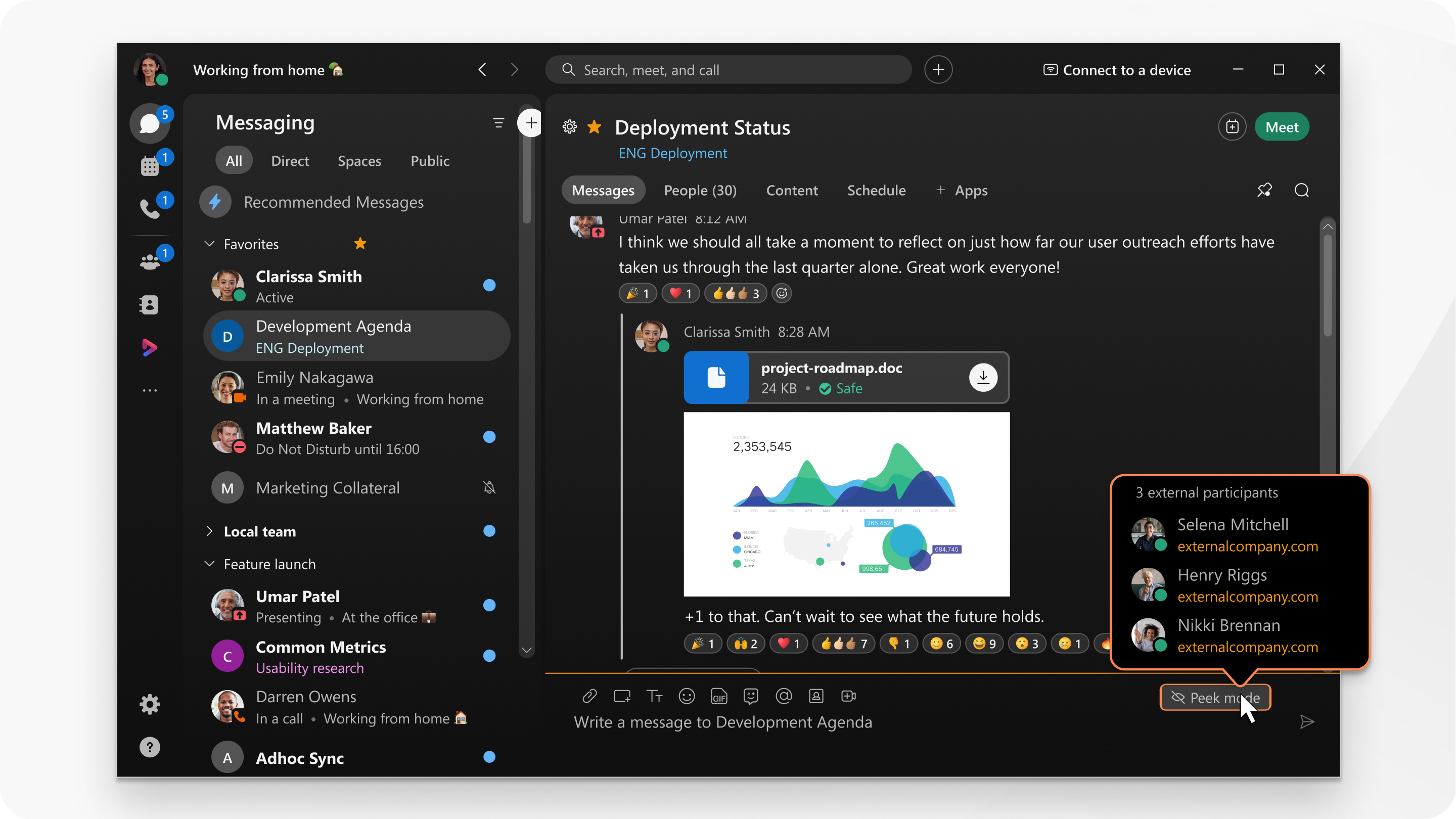Screen dimensions: 1456x819
Task: Download the project-roadmap.doc file
Action: tap(983, 377)
